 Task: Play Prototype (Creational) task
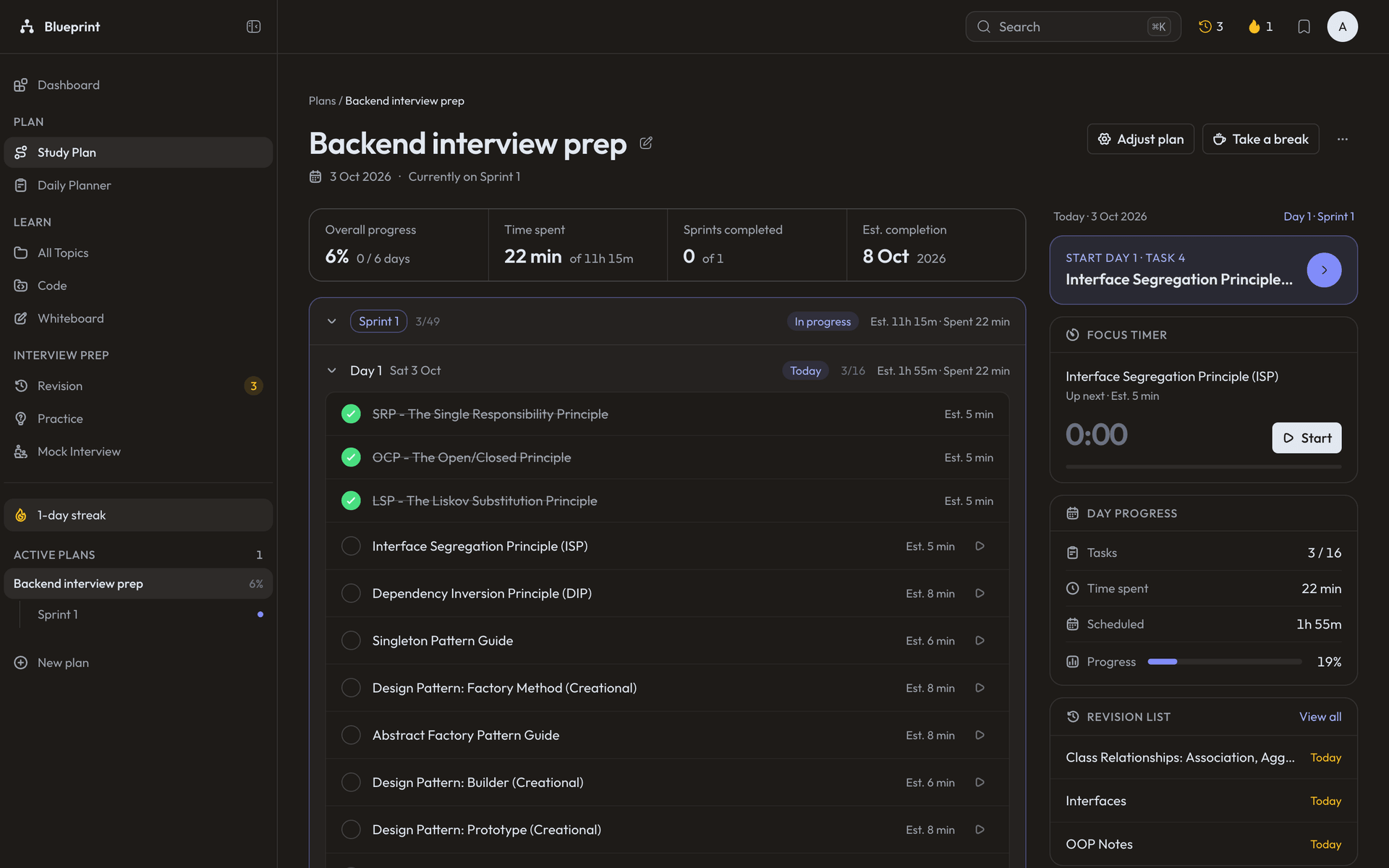980,830
